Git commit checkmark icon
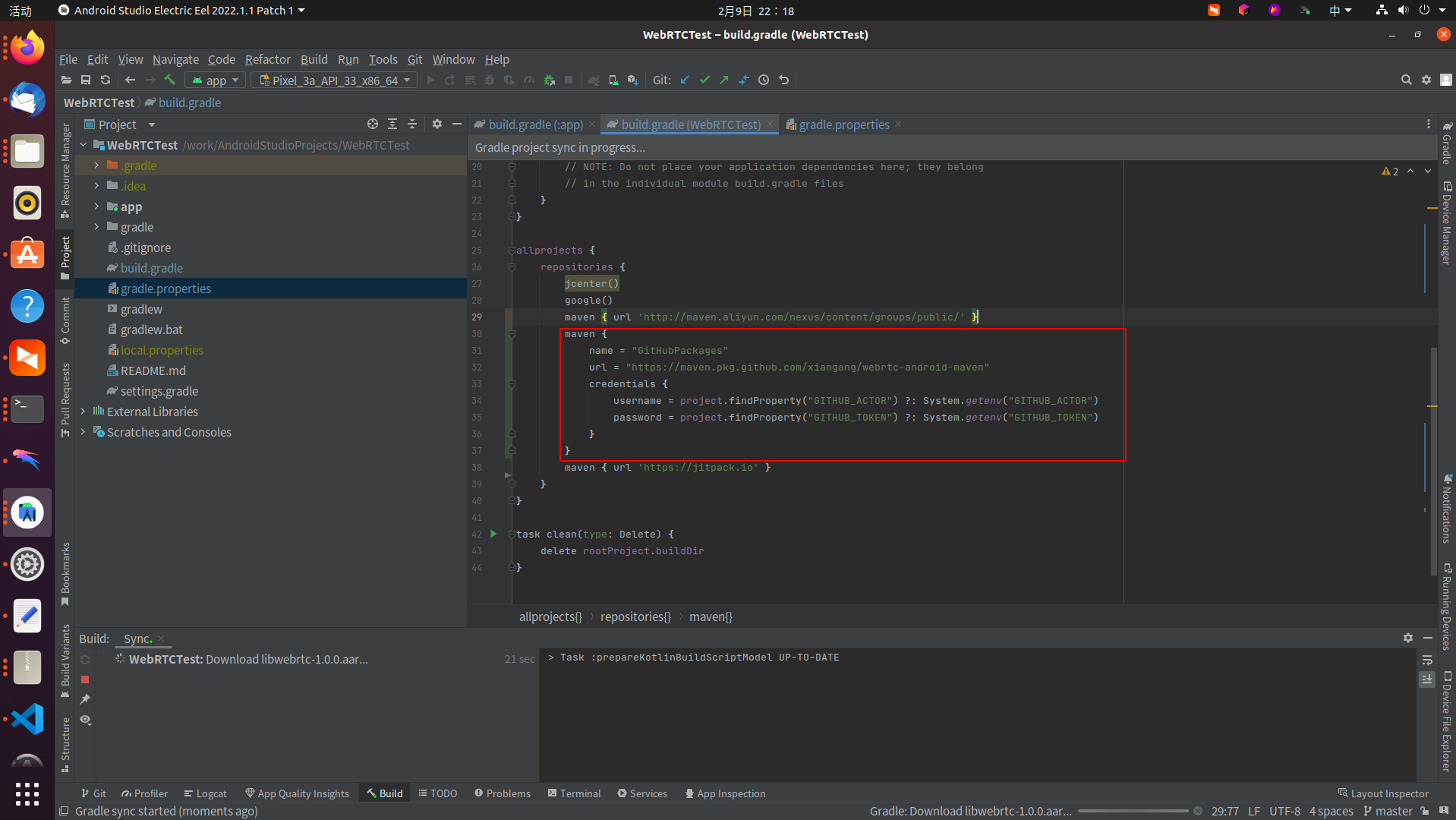Screen dimensions: 1456x820 (x=704, y=80)
